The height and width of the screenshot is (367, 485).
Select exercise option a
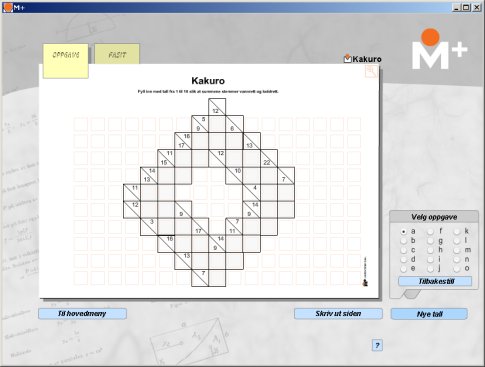tap(404, 231)
